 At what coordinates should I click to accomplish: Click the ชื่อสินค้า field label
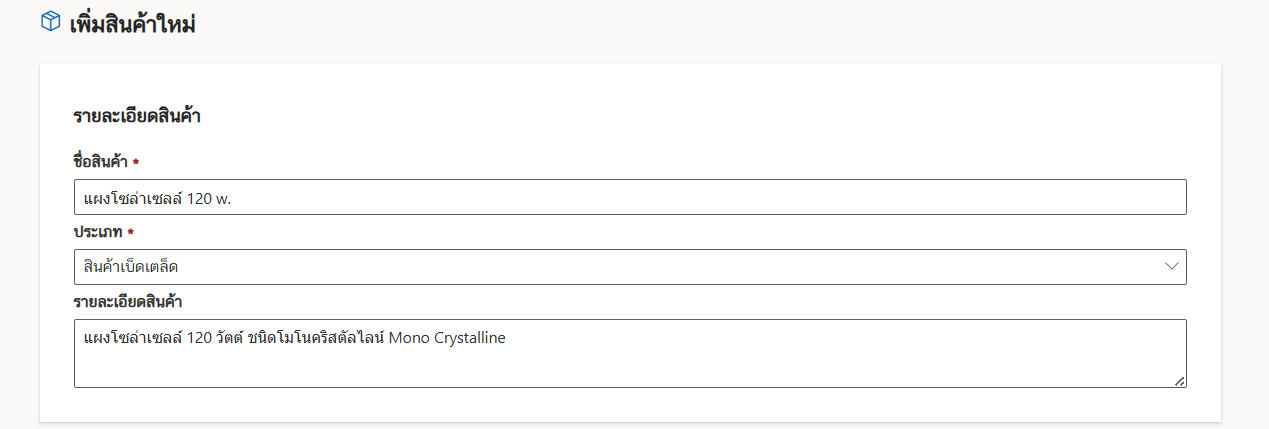pyautogui.click(x=100, y=162)
